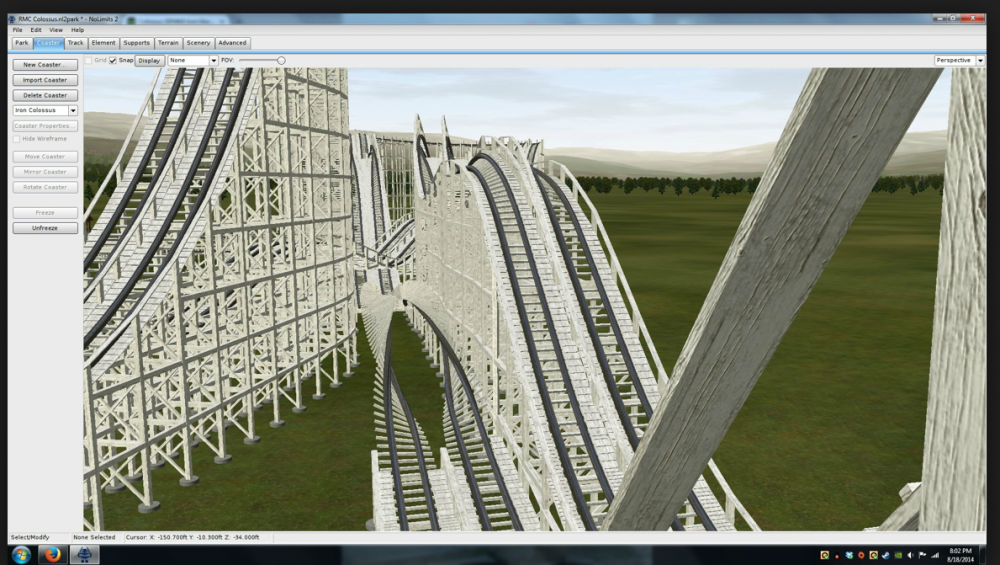Click the New Coaster button

tap(45, 65)
